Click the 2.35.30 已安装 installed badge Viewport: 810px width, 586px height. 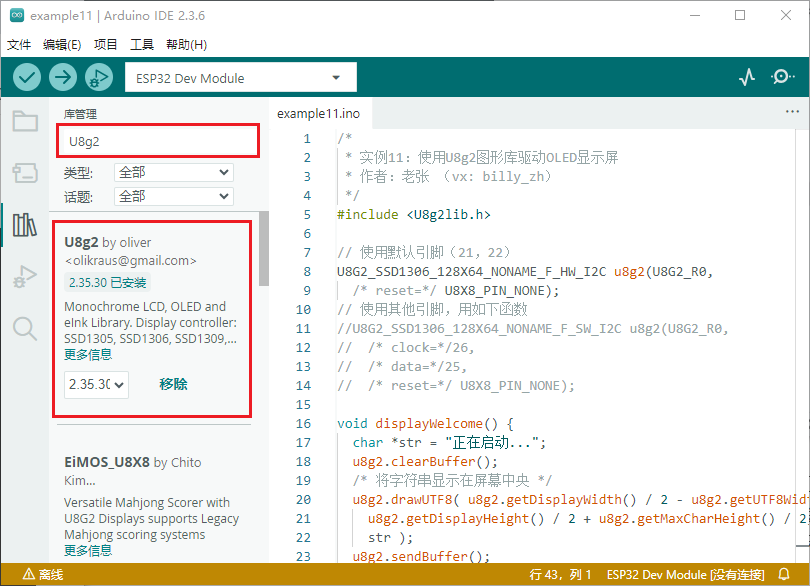pyautogui.click(x=107, y=283)
